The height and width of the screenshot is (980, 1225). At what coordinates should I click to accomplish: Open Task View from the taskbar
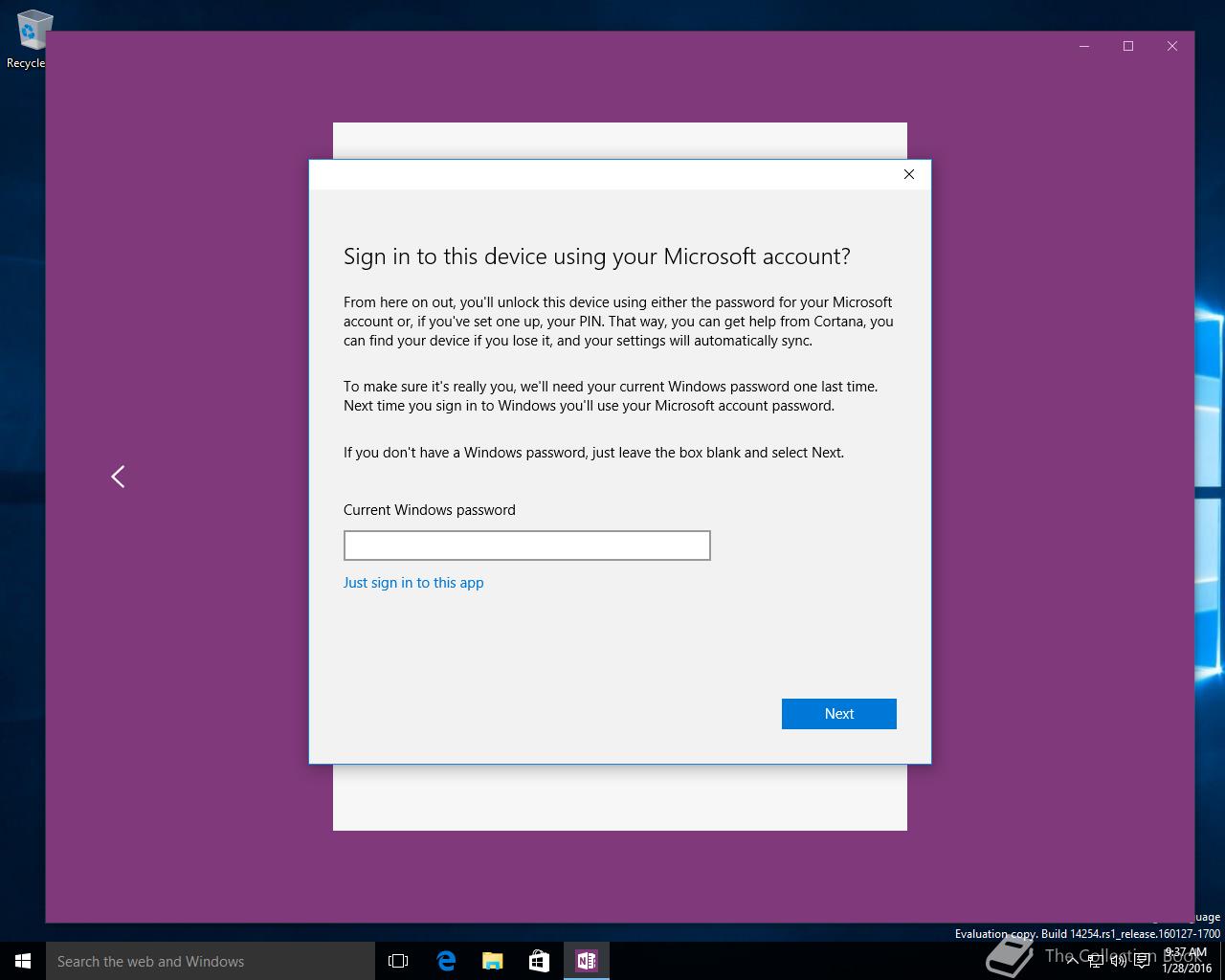[398, 961]
